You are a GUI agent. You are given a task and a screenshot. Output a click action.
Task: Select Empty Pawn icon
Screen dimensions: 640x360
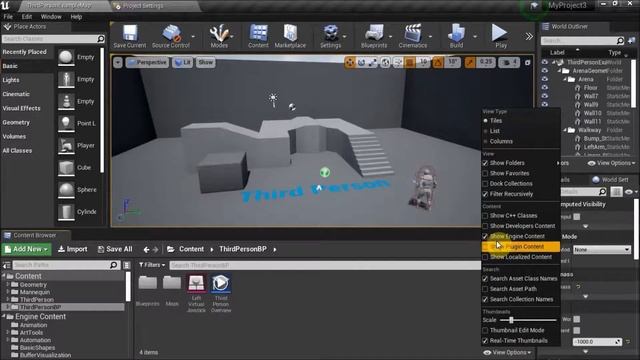click(x=66, y=101)
